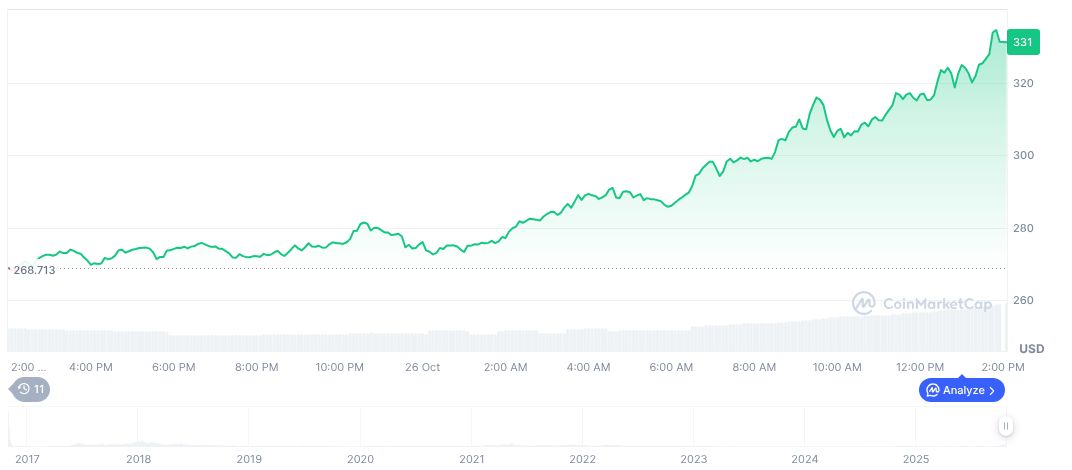Click the USD currency label
The width and height of the screenshot is (1072, 470).
coord(1031,348)
